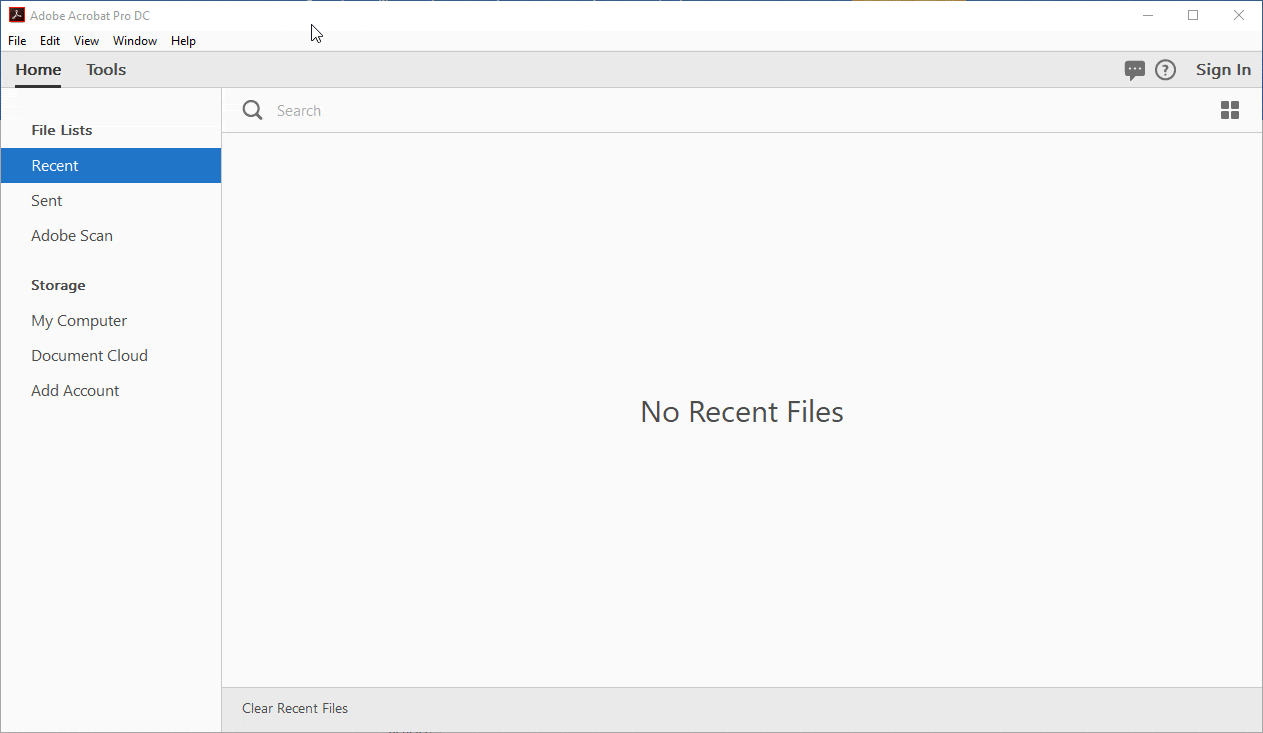Open the notifications speech bubble icon

tap(1134, 70)
